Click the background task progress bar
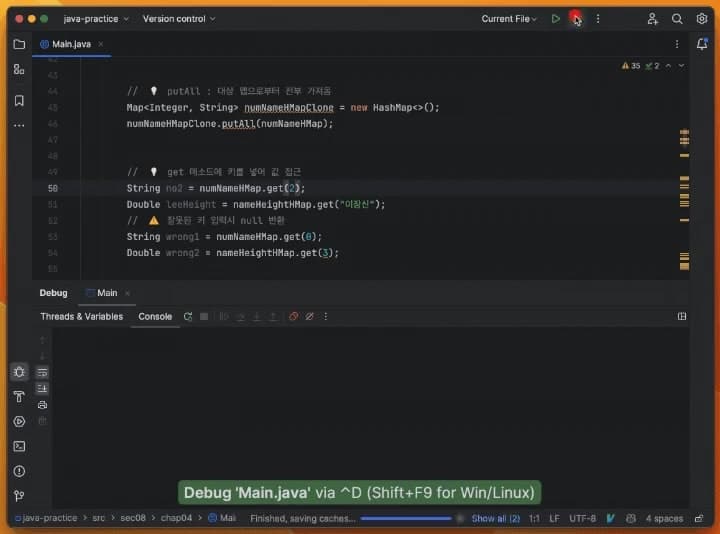Screen dimensions: 720x534 tap(406, 518)
